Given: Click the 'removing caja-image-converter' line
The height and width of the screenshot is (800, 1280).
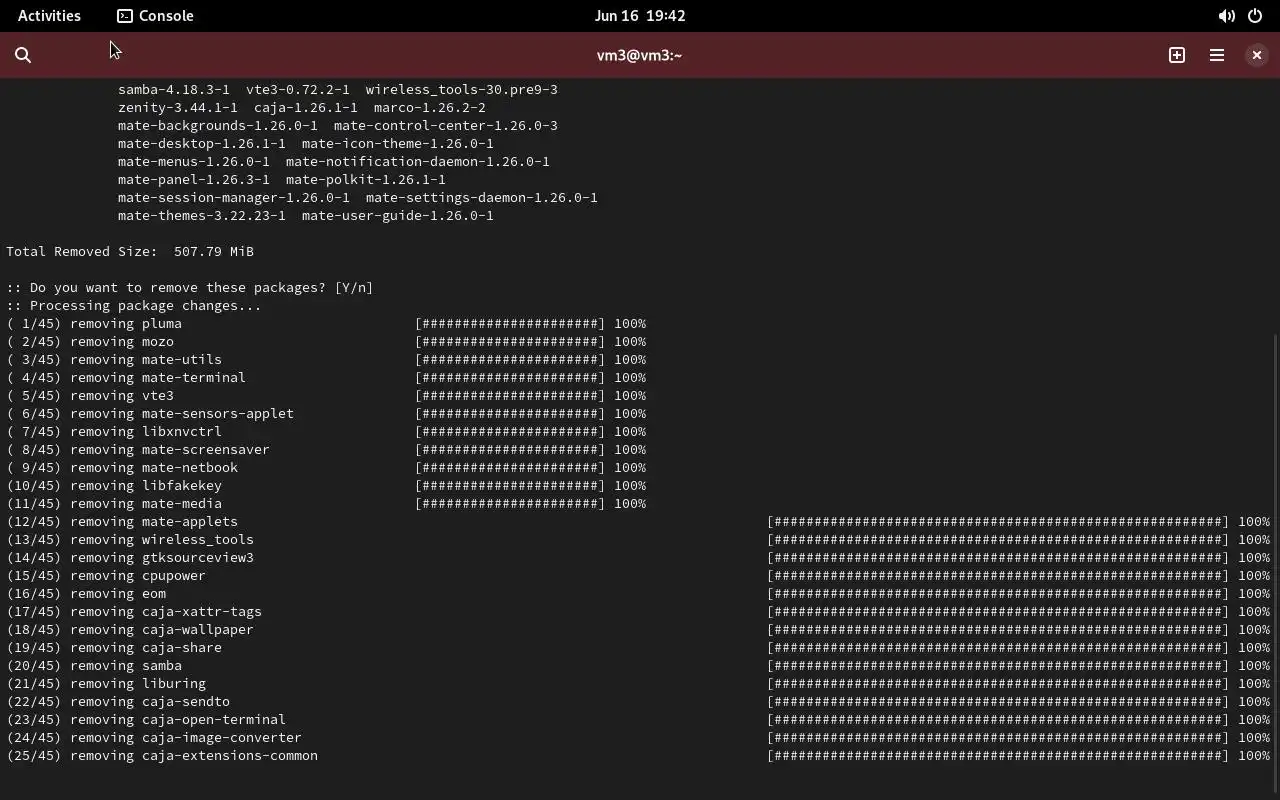Looking at the screenshot, I should point(638,738).
